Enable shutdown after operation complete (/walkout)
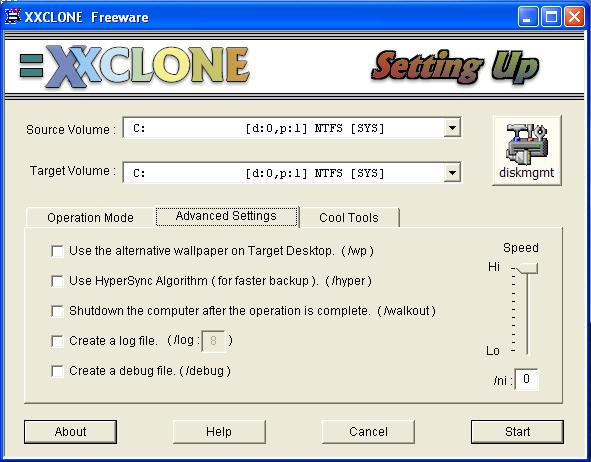The height and width of the screenshot is (462, 591). point(57,311)
